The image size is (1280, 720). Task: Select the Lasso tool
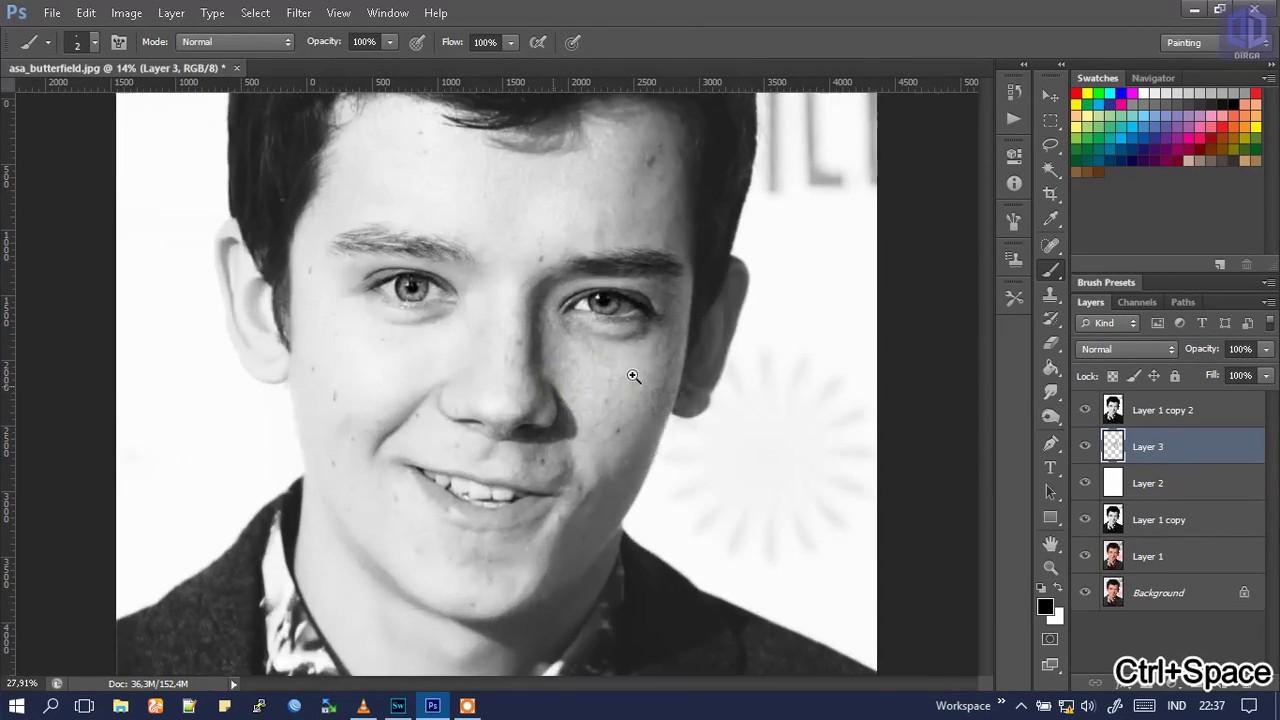[x=1050, y=146]
